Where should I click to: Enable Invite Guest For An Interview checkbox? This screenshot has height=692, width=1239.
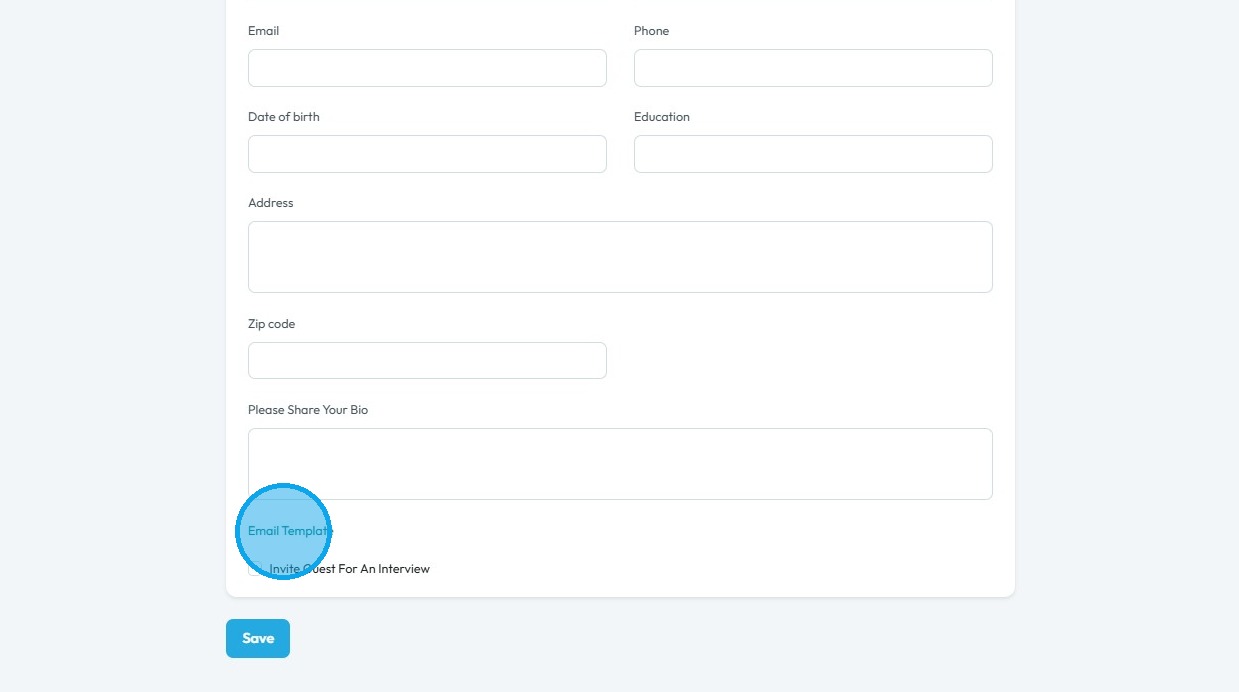(x=255, y=569)
